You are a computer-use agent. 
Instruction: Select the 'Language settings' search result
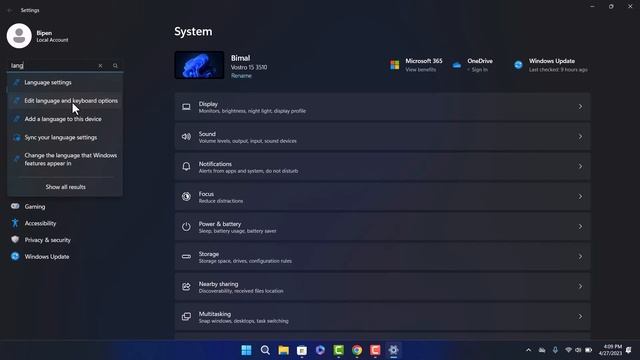pyautogui.click(x=65, y=82)
